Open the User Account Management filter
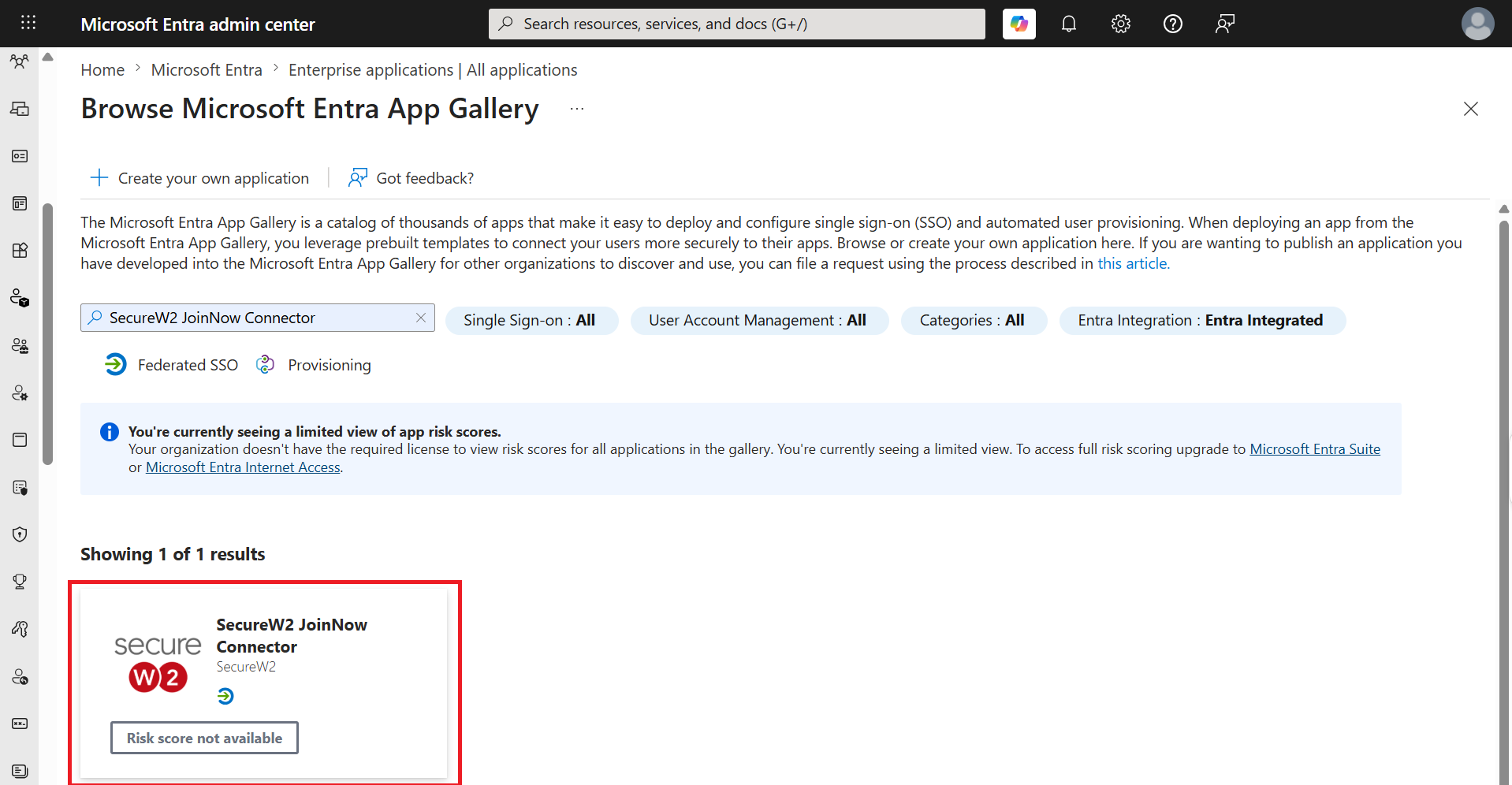This screenshot has height=785, width=1512. click(x=759, y=321)
